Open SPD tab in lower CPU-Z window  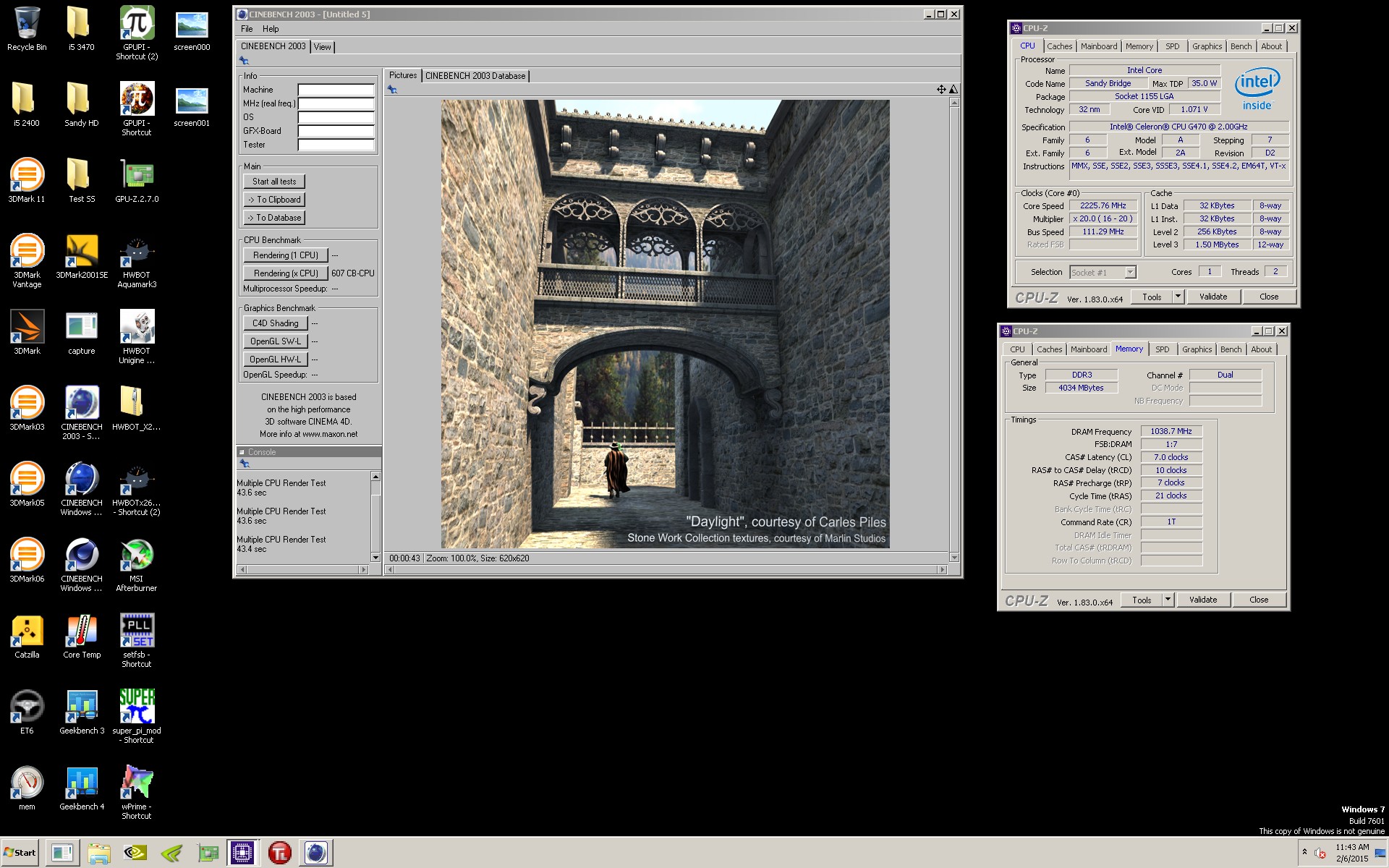click(1162, 349)
